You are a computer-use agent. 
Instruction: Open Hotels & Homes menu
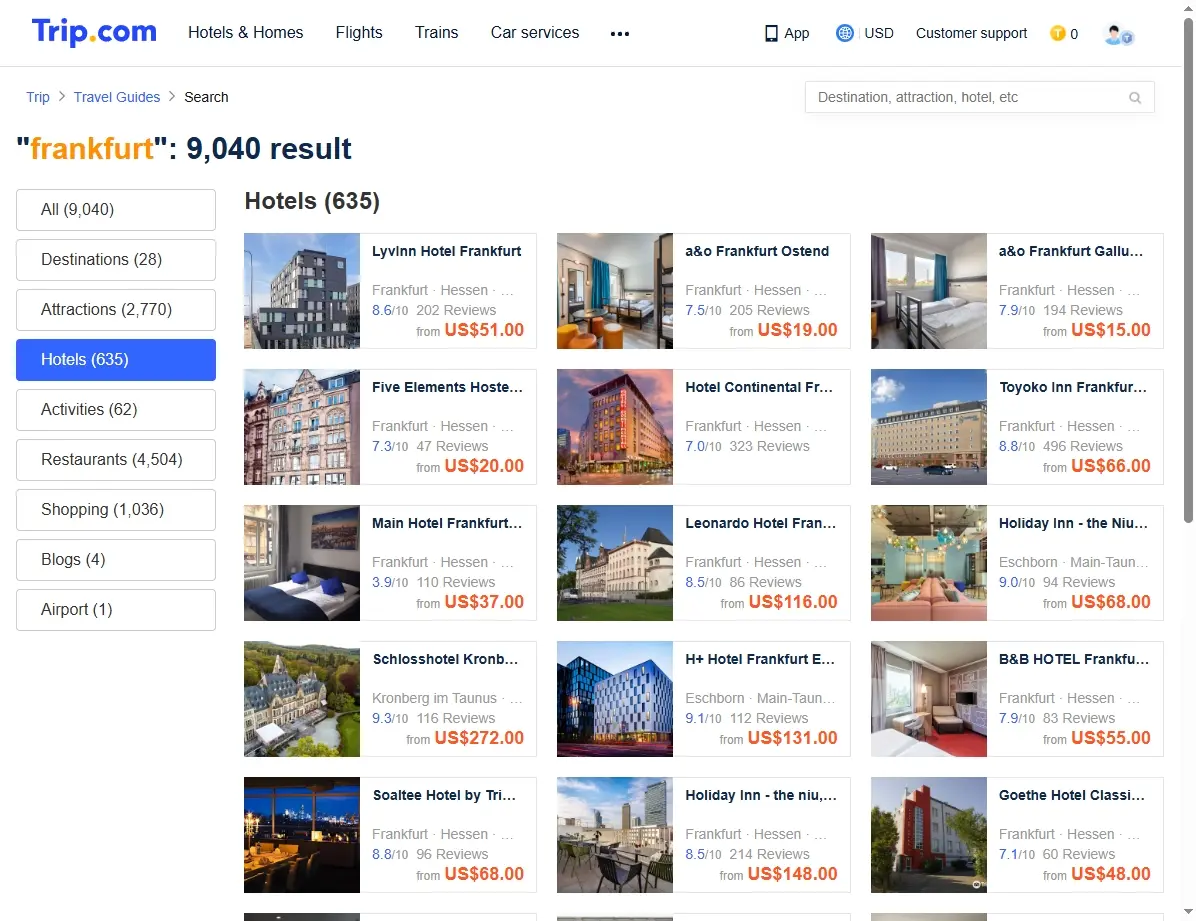tap(246, 32)
